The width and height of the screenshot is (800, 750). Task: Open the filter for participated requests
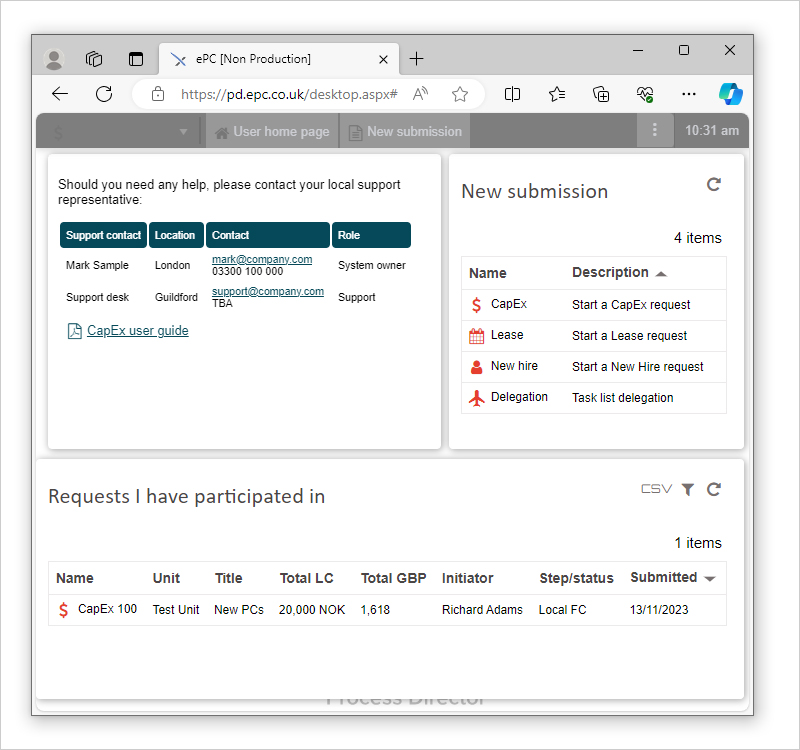687,489
